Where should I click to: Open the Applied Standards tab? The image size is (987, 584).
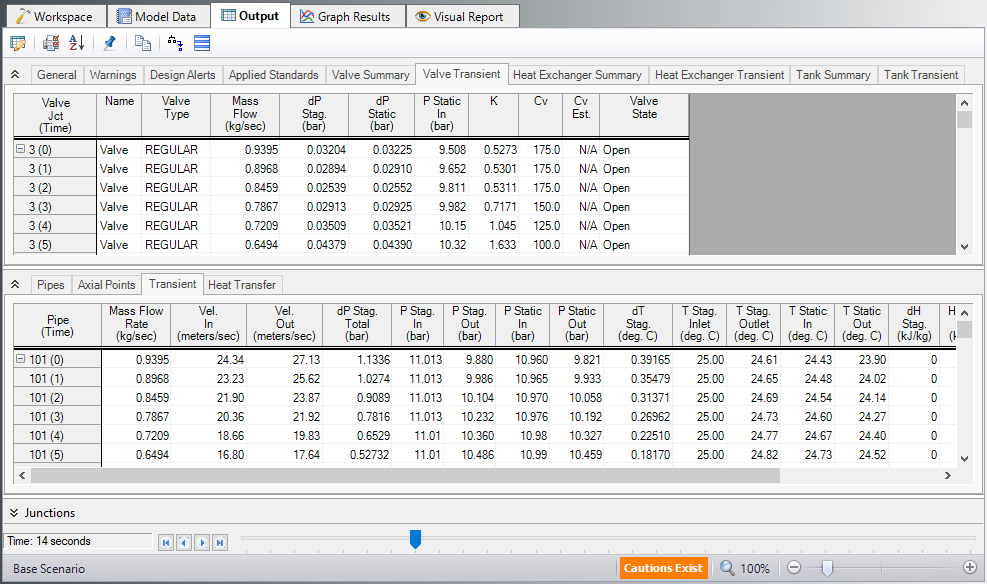(x=273, y=75)
